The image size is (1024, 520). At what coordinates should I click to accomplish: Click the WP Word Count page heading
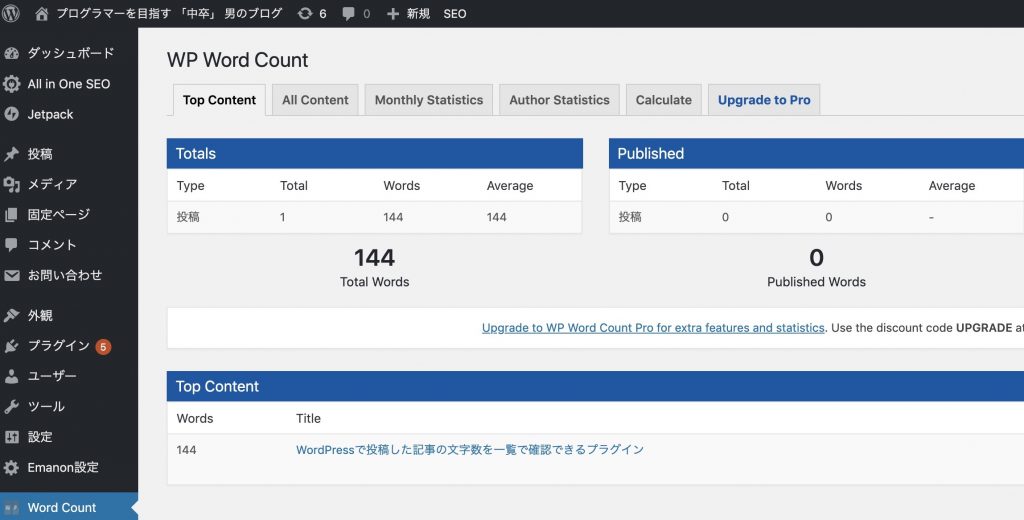coord(238,60)
